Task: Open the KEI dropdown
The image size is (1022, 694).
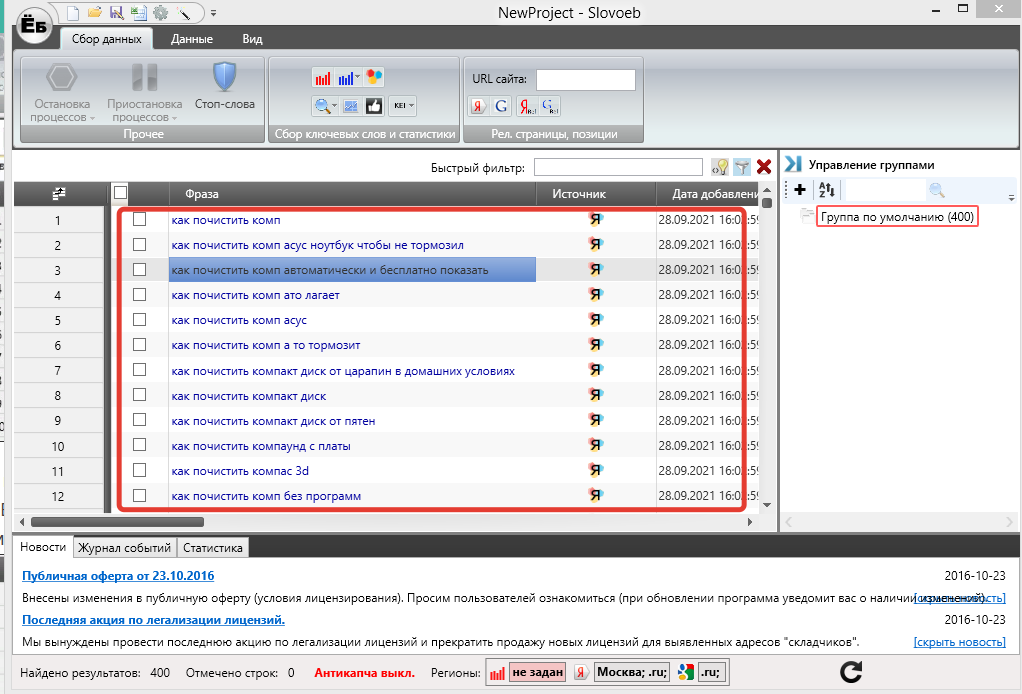Action: click(402, 106)
